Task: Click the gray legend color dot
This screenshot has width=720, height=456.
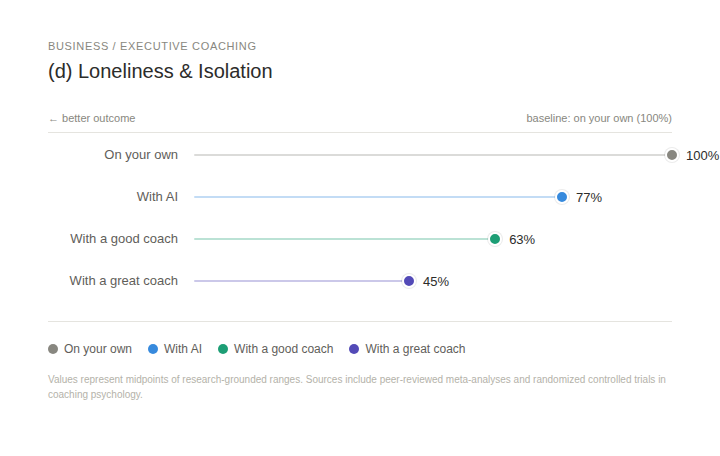Action: click(x=53, y=349)
